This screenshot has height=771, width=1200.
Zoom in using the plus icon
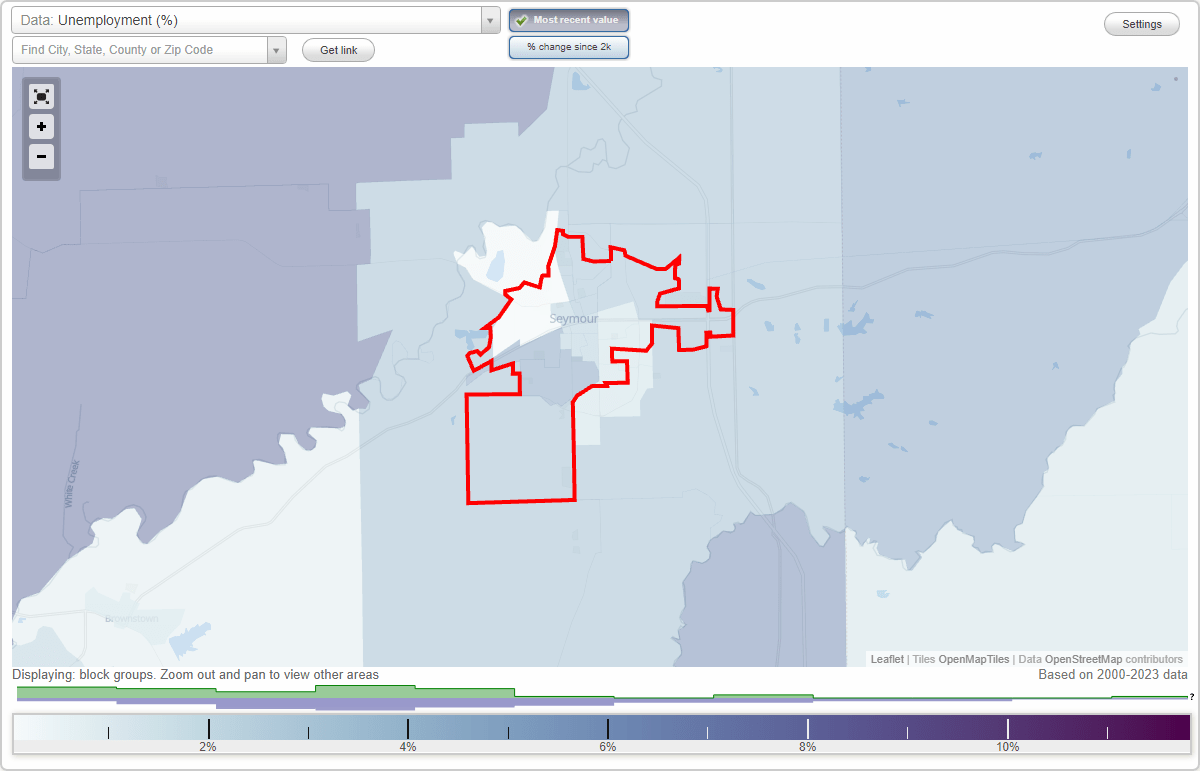click(x=41, y=126)
